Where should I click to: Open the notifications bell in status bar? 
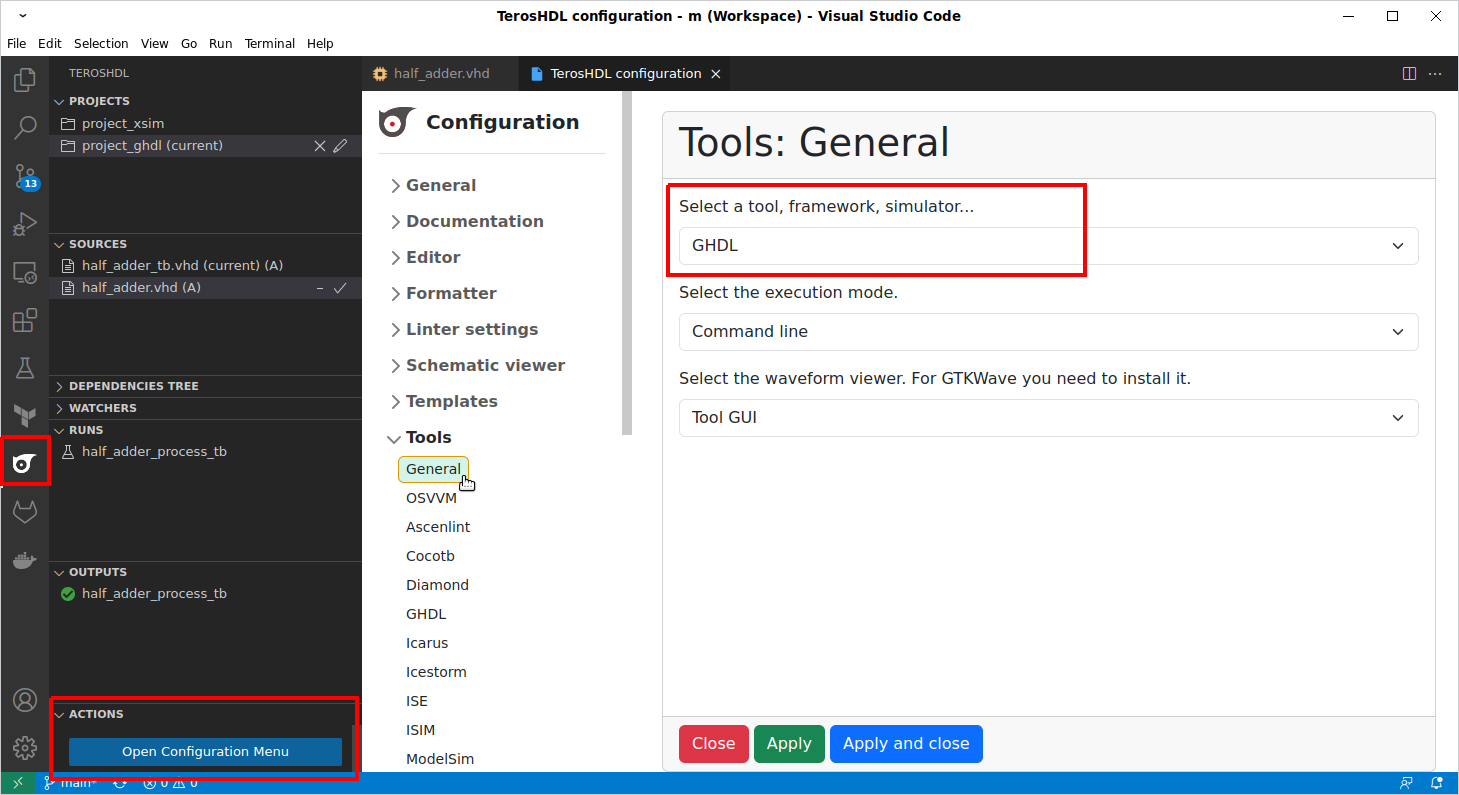(x=1437, y=783)
